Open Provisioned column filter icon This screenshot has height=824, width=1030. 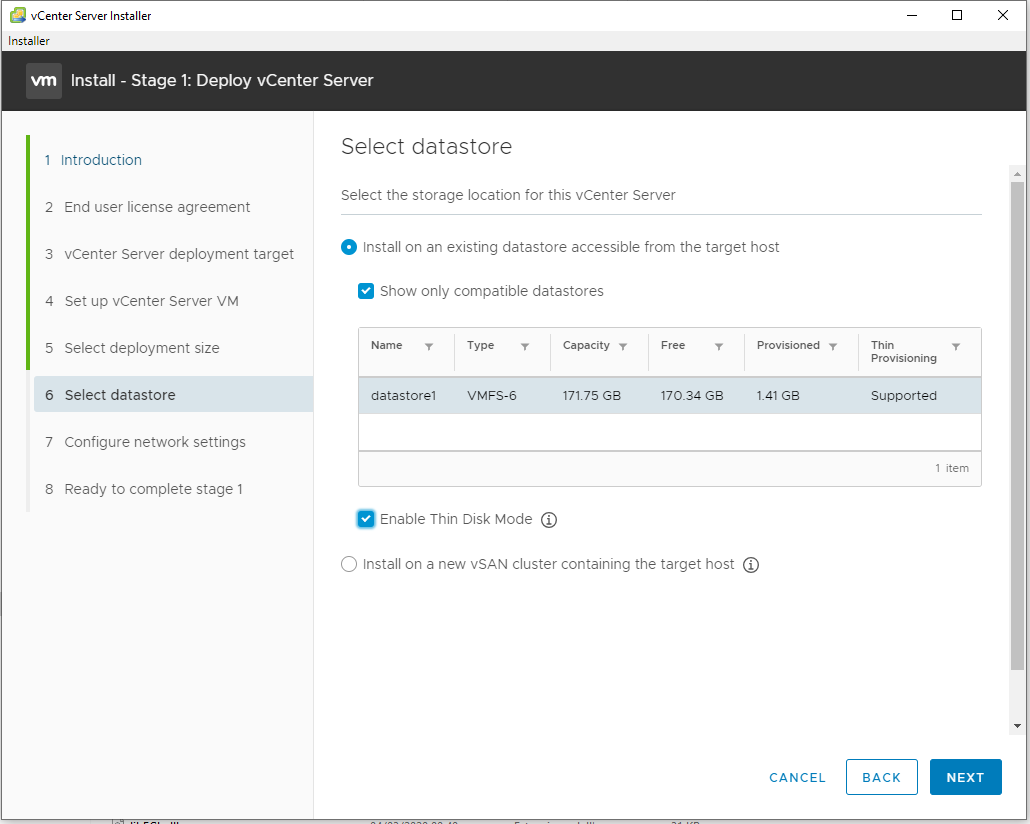tap(833, 346)
